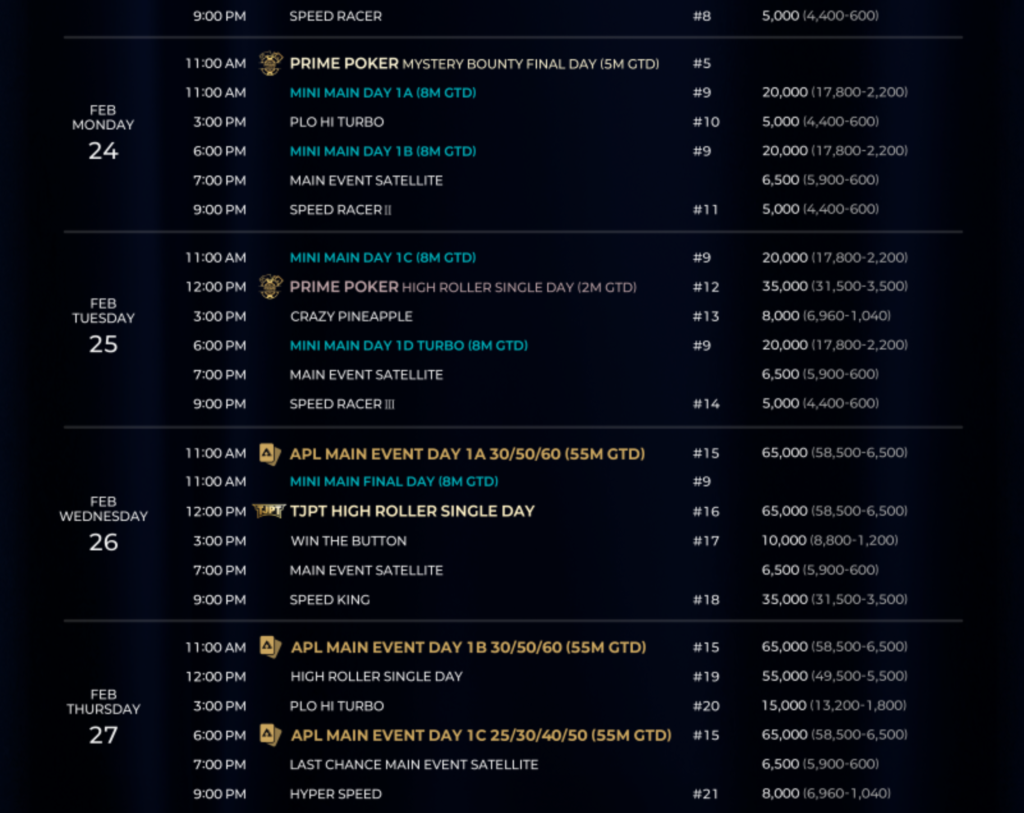Click the Last Chance Main Event Satellite row

[x=412, y=764]
